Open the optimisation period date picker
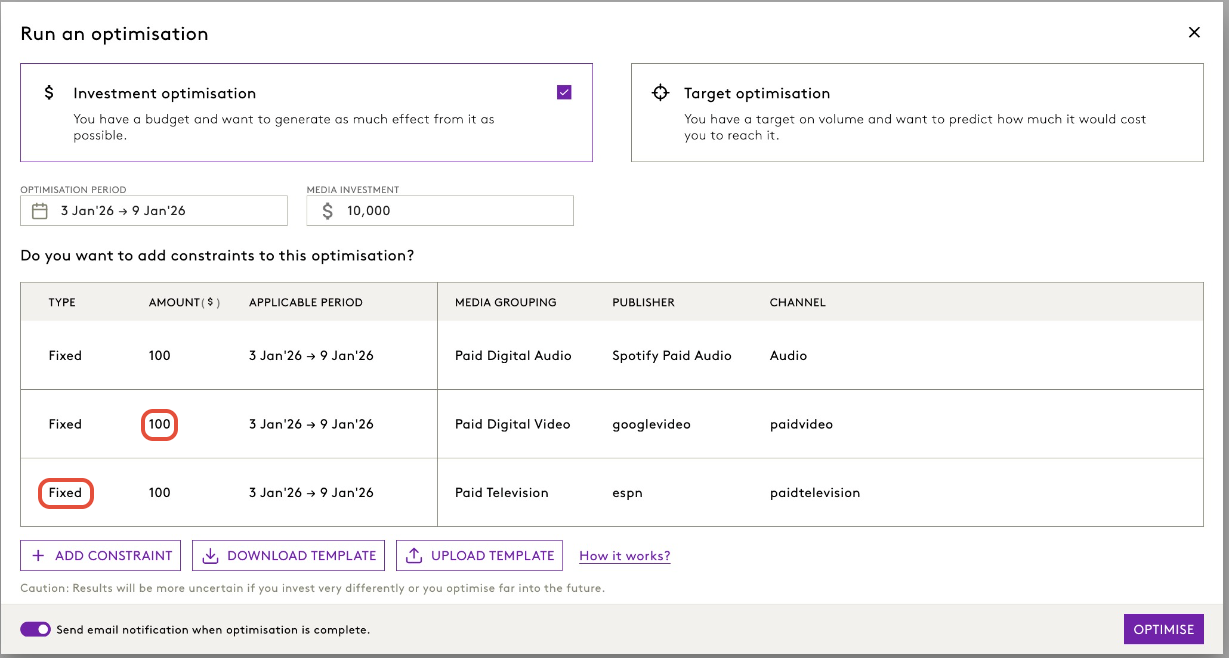 pyautogui.click(x=154, y=211)
